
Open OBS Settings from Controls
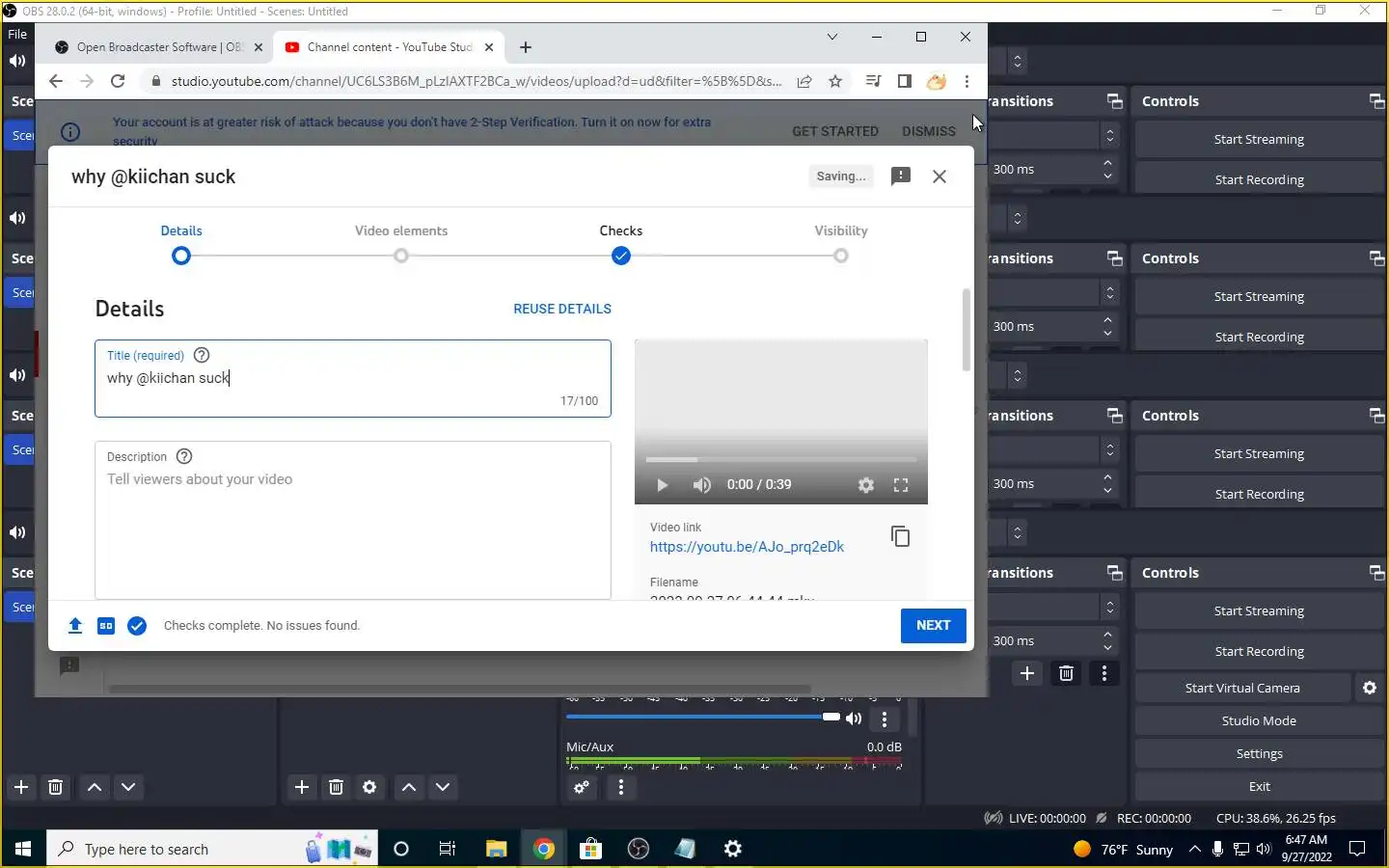[x=1259, y=753]
